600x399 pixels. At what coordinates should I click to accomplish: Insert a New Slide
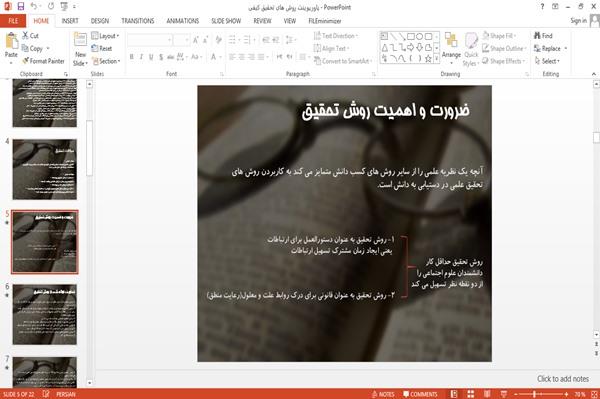click(x=80, y=49)
